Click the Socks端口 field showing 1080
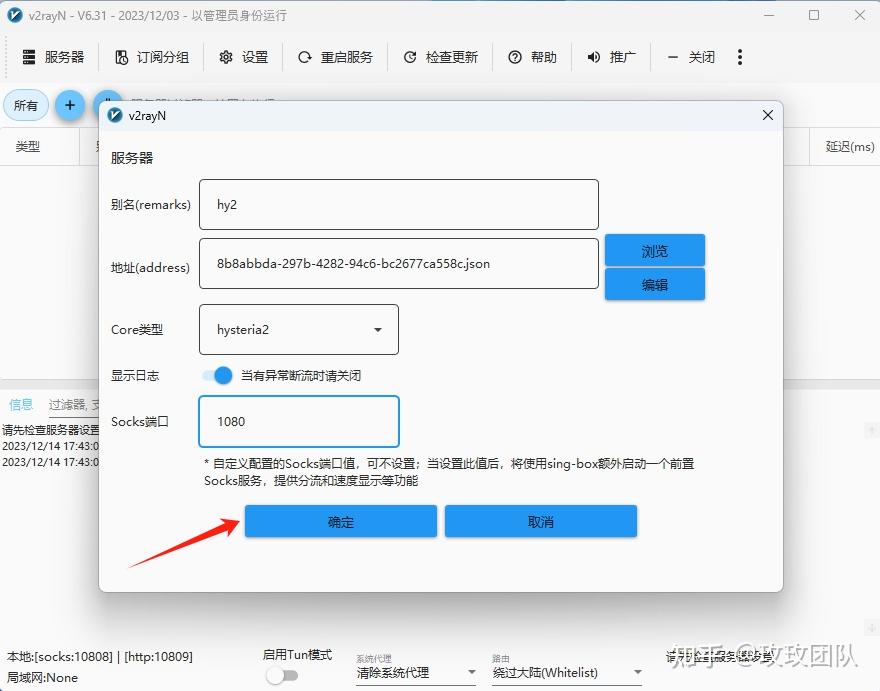 [x=299, y=422]
